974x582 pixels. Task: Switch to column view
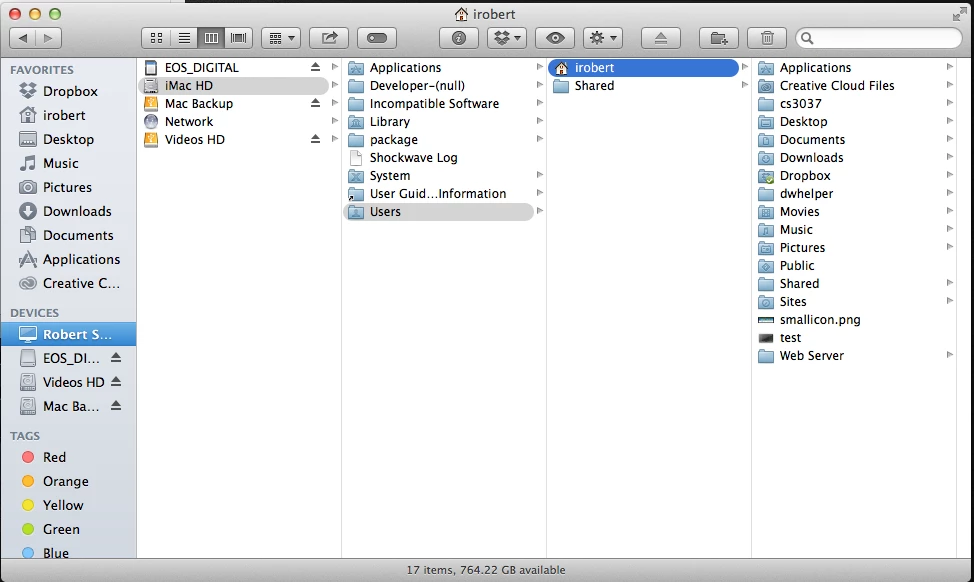click(x=211, y=39)
